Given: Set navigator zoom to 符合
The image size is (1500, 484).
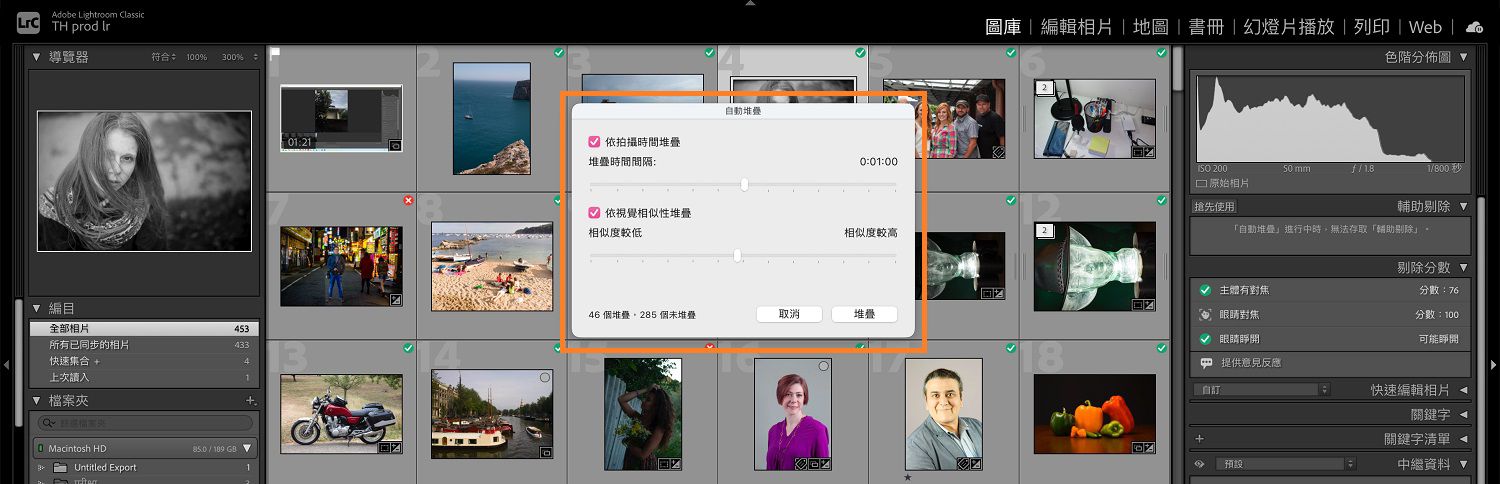Looking at the screenshot, I should pyautogui.click(x=163, y=57).
